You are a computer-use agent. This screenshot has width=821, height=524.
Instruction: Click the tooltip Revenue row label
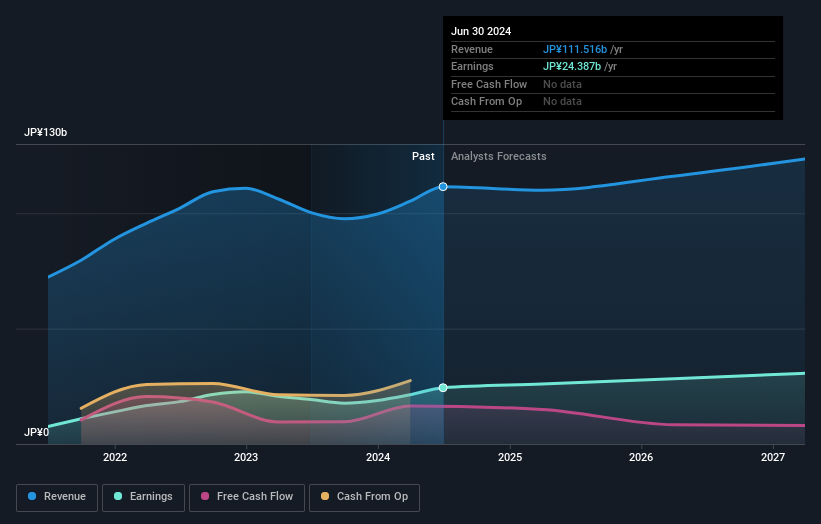pos(472,49)
